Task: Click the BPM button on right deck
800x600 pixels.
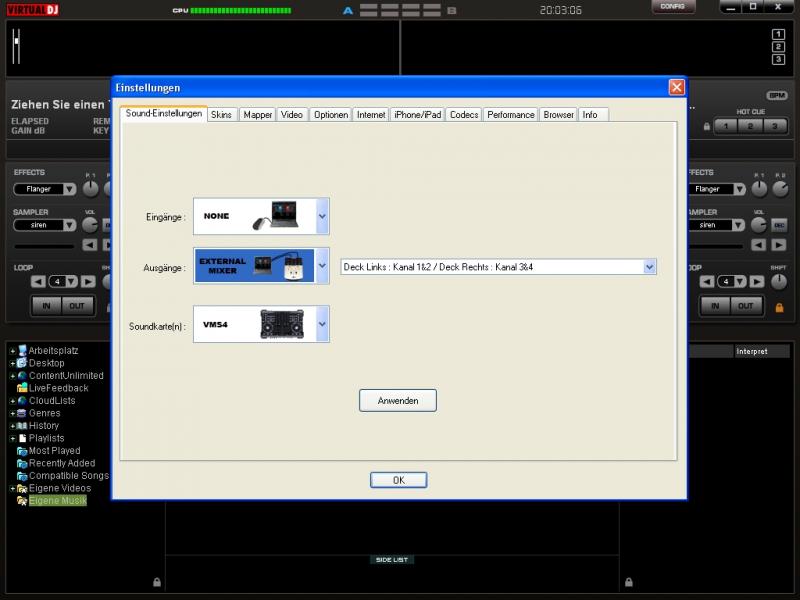Action: click(x=777, y=95)
